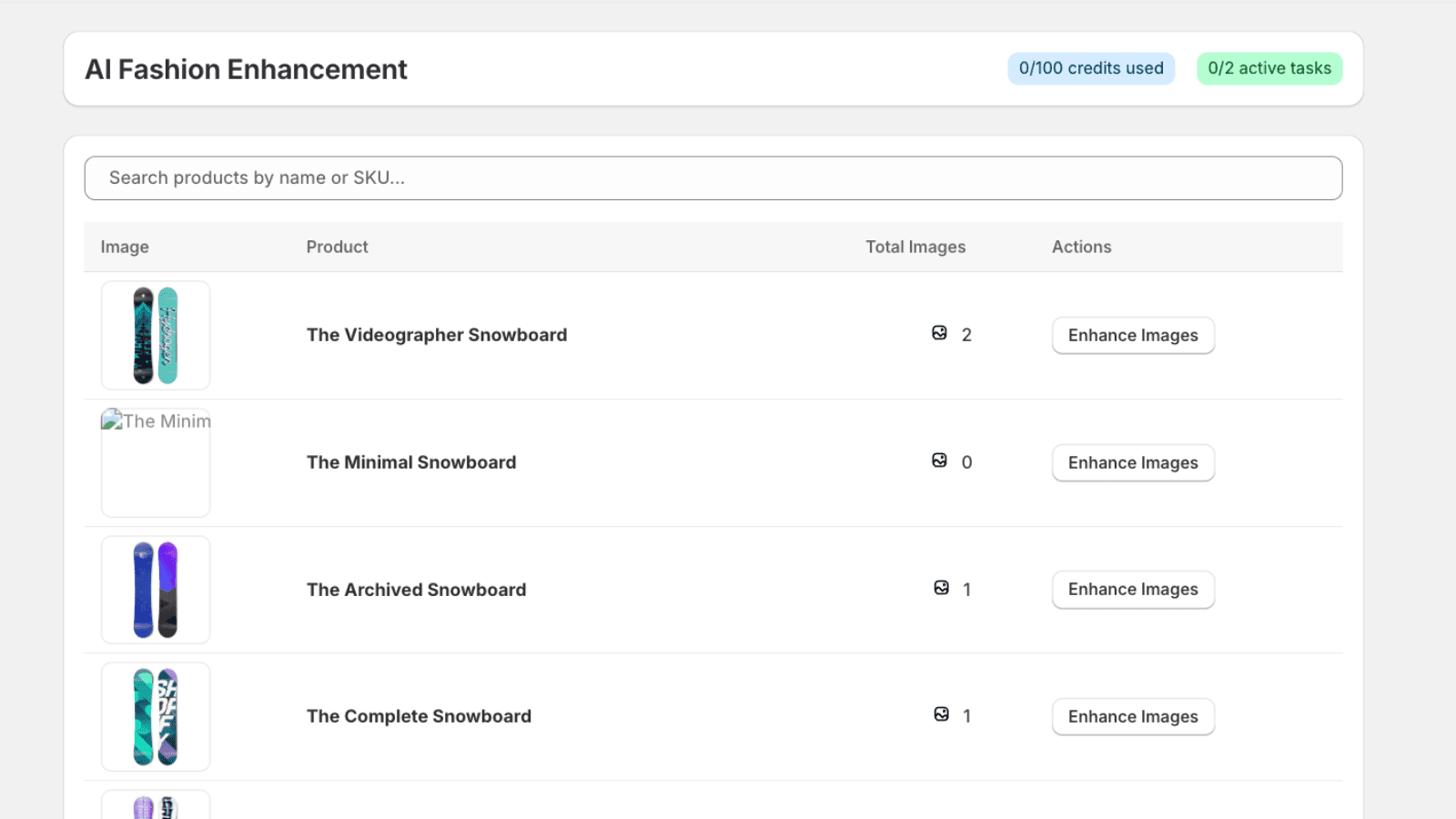Enhance Images for The Archived Snowboard
The width and height of the screenshot is (1456, 819).
tap(1133, 590)
